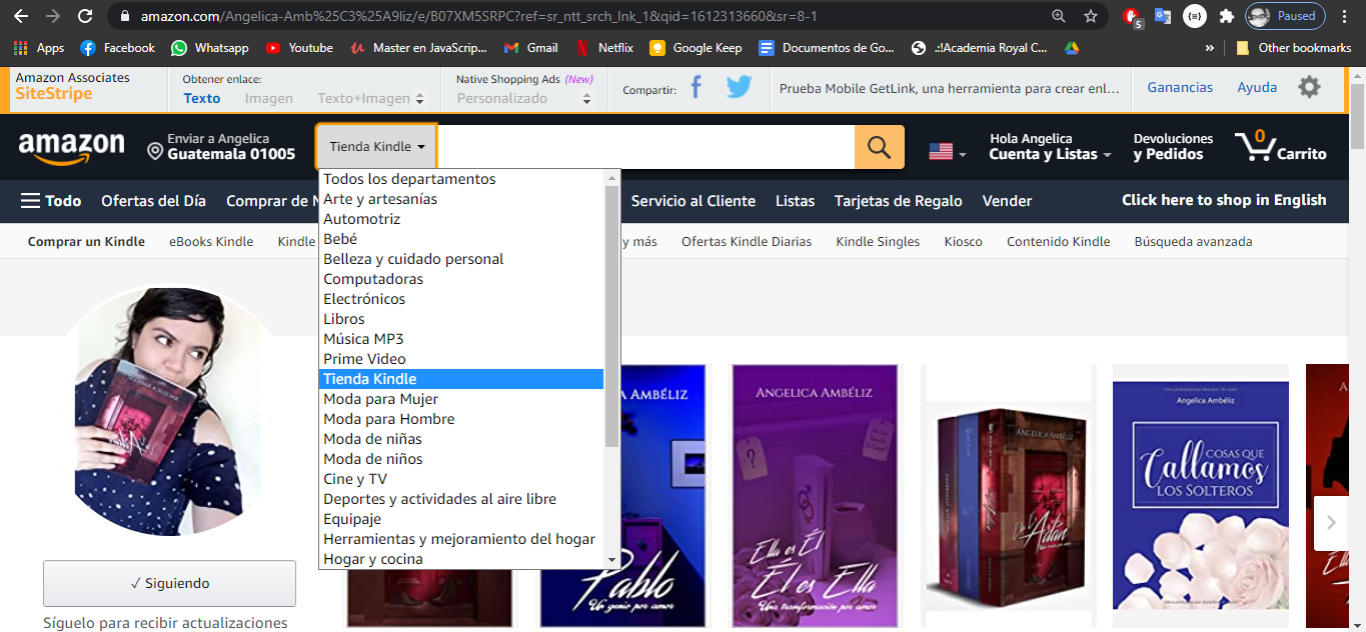Image resolution: width=1366 pixels, height=632 pixels.
Task: Select Libros in department list
Action: pyautogui.click(x=461, y=319)
